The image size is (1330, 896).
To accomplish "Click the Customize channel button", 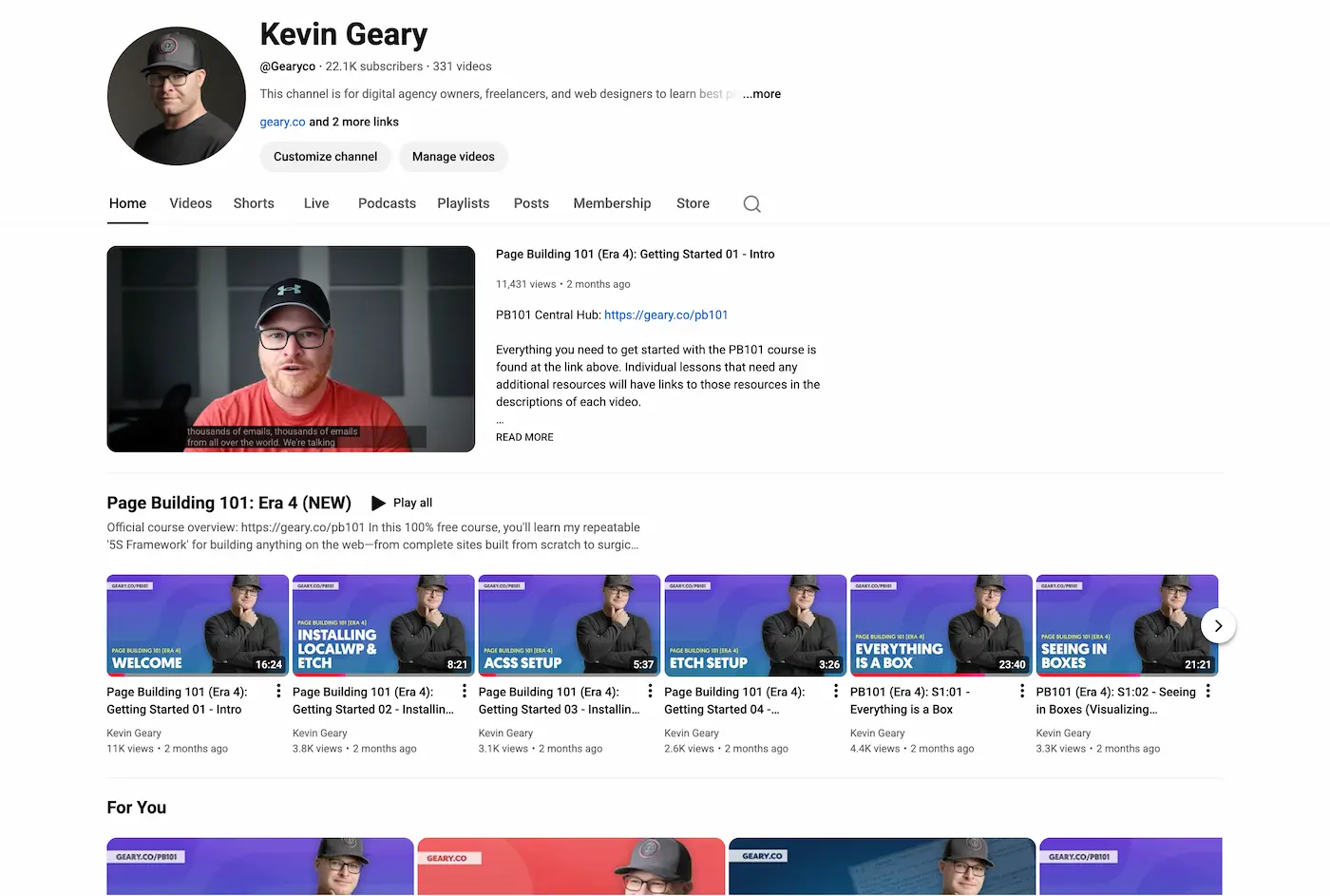I will (x=325, y=157).
